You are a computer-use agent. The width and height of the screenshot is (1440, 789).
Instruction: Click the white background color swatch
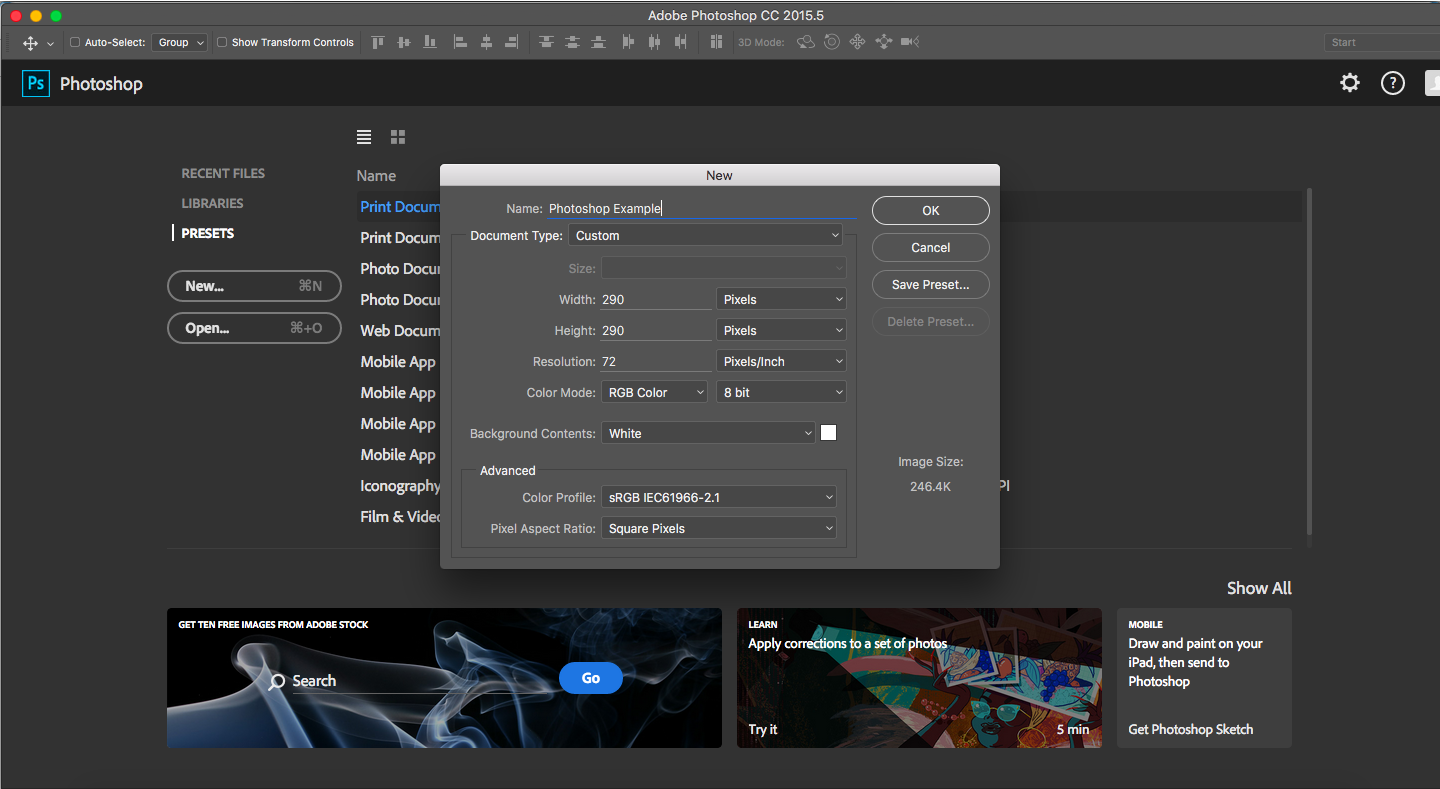coord(828,433)
